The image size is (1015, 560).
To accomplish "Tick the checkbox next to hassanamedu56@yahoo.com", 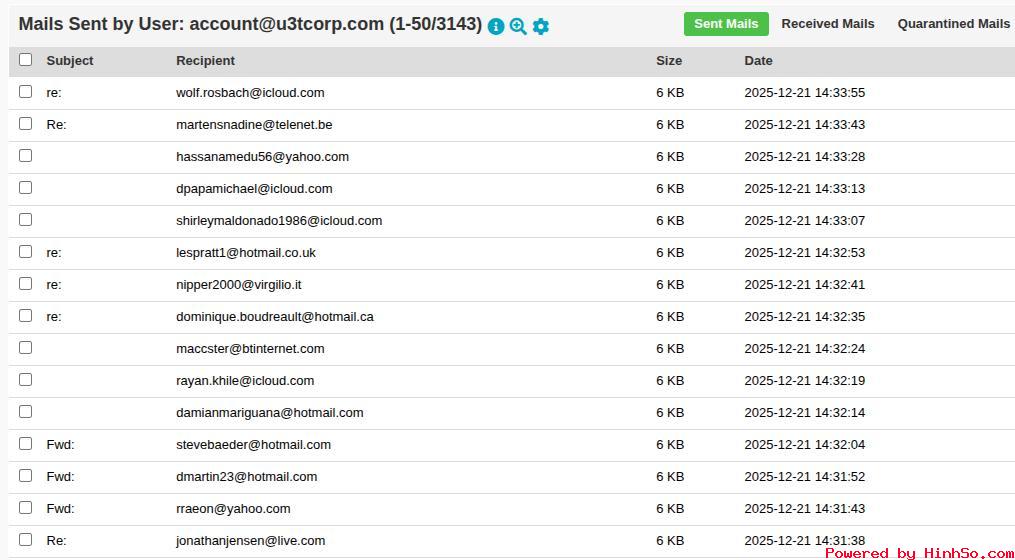I will pyautogui.click(x=26, y=156).
